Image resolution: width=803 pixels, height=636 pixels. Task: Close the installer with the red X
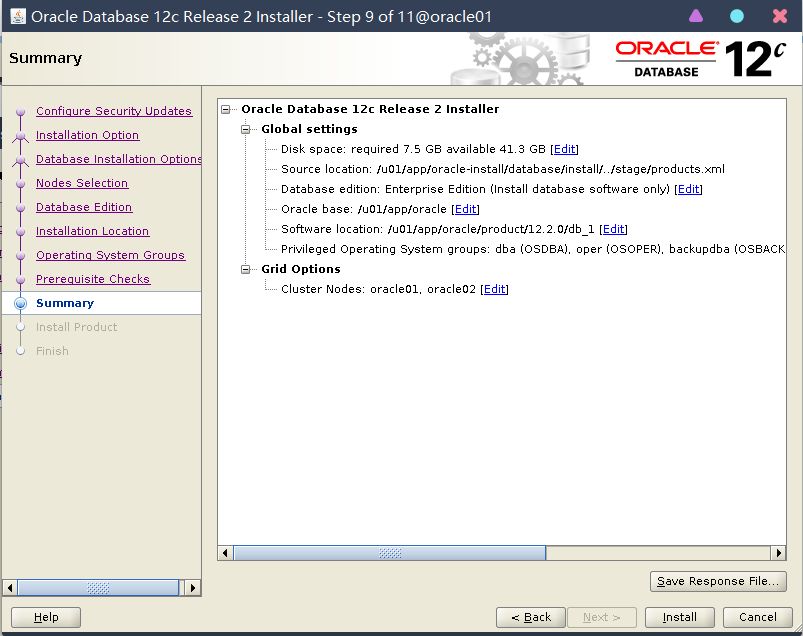click(x=779, y=16)
